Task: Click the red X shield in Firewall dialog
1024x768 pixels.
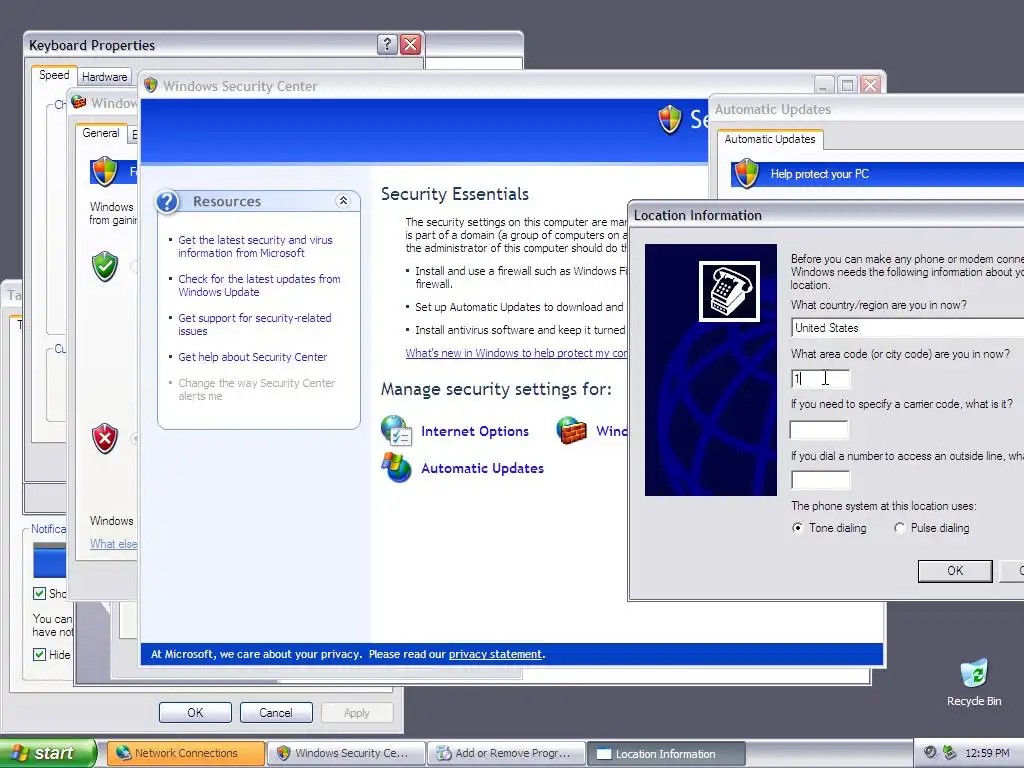Action: coord(105,438)
